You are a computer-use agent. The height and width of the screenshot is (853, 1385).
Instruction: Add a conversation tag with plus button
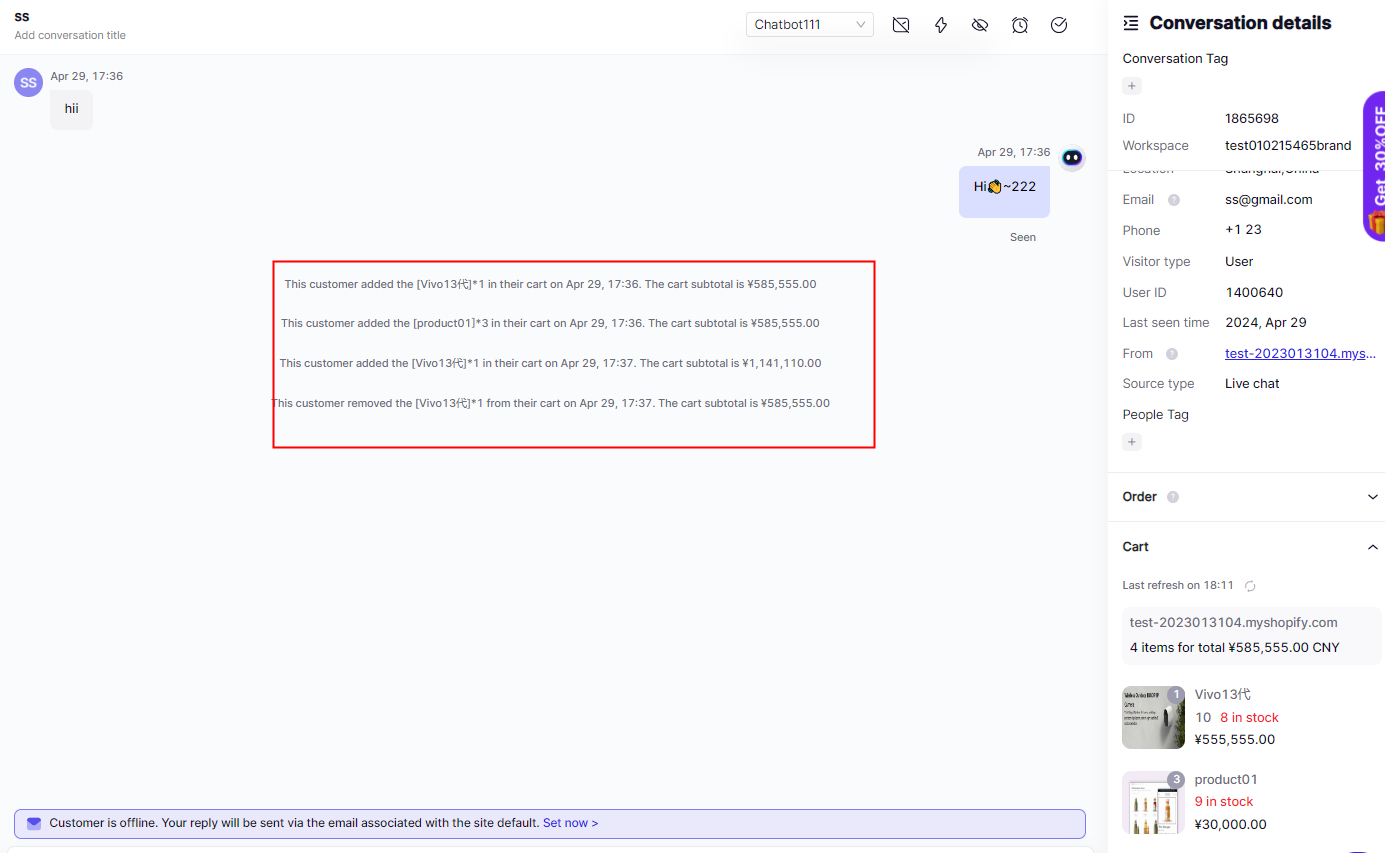(1132, 86)
